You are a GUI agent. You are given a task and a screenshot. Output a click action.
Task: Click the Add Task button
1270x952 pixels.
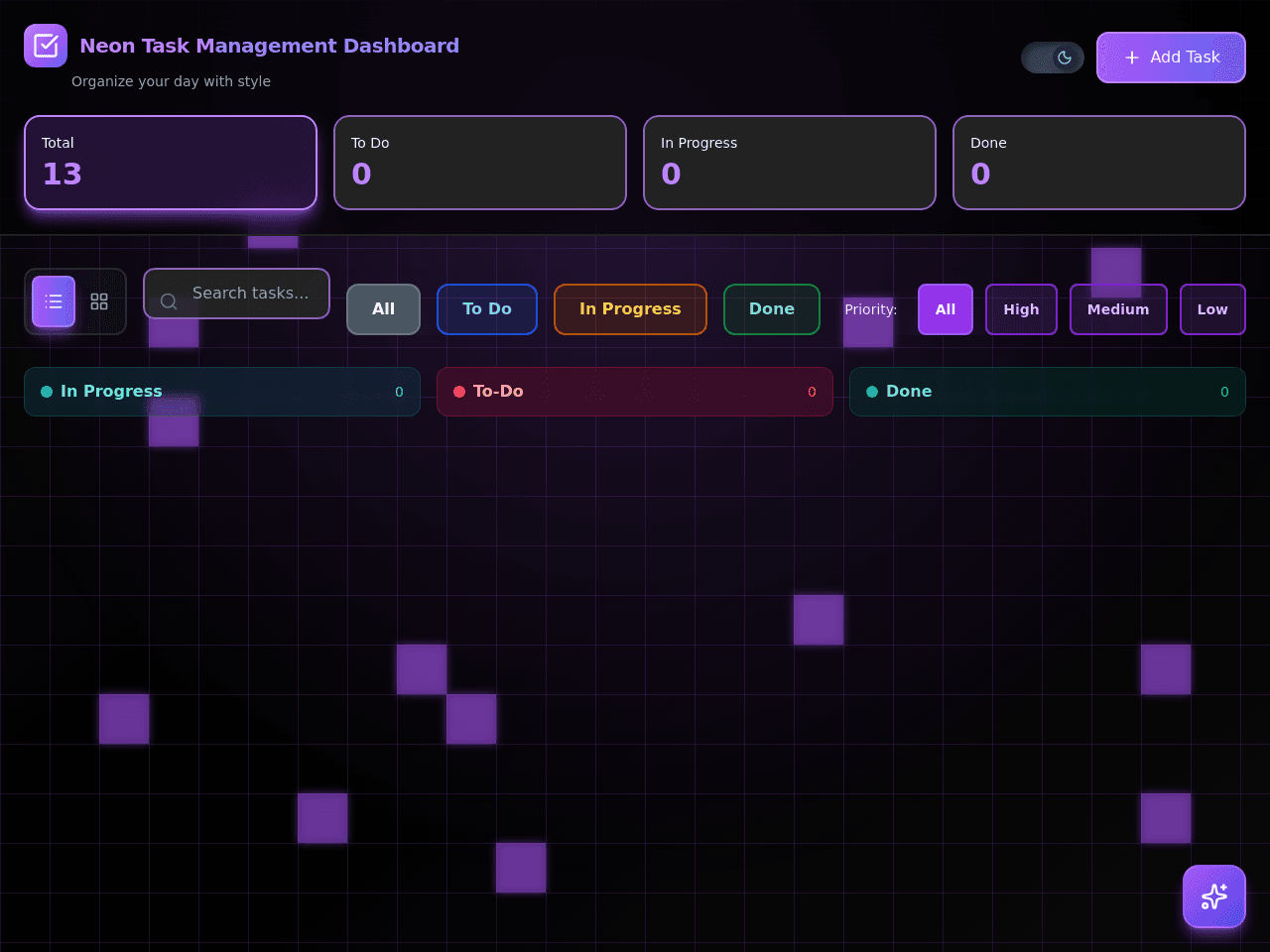point(1171,58)
